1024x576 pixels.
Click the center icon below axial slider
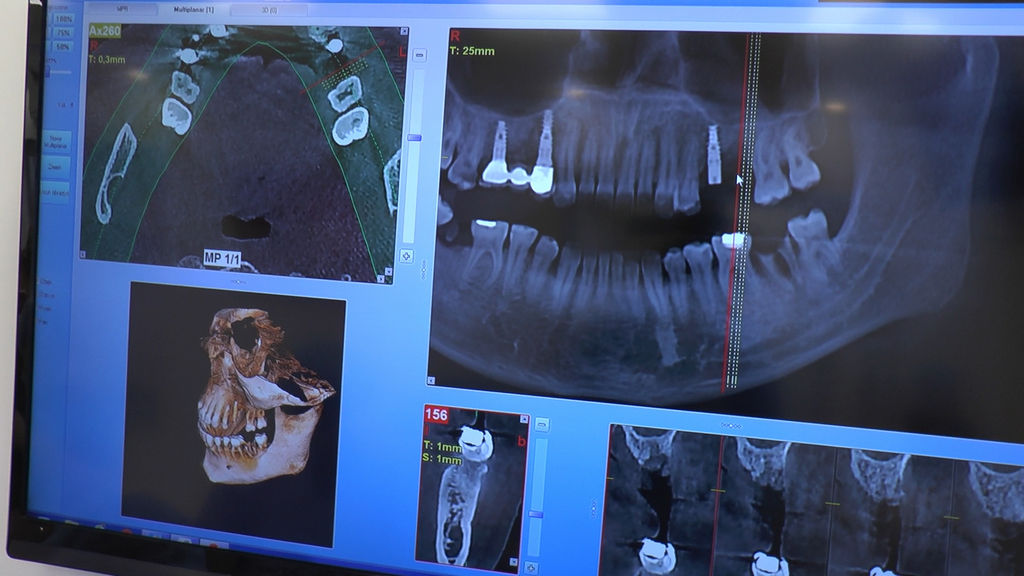pyautogui.click(x=407, y=256)
